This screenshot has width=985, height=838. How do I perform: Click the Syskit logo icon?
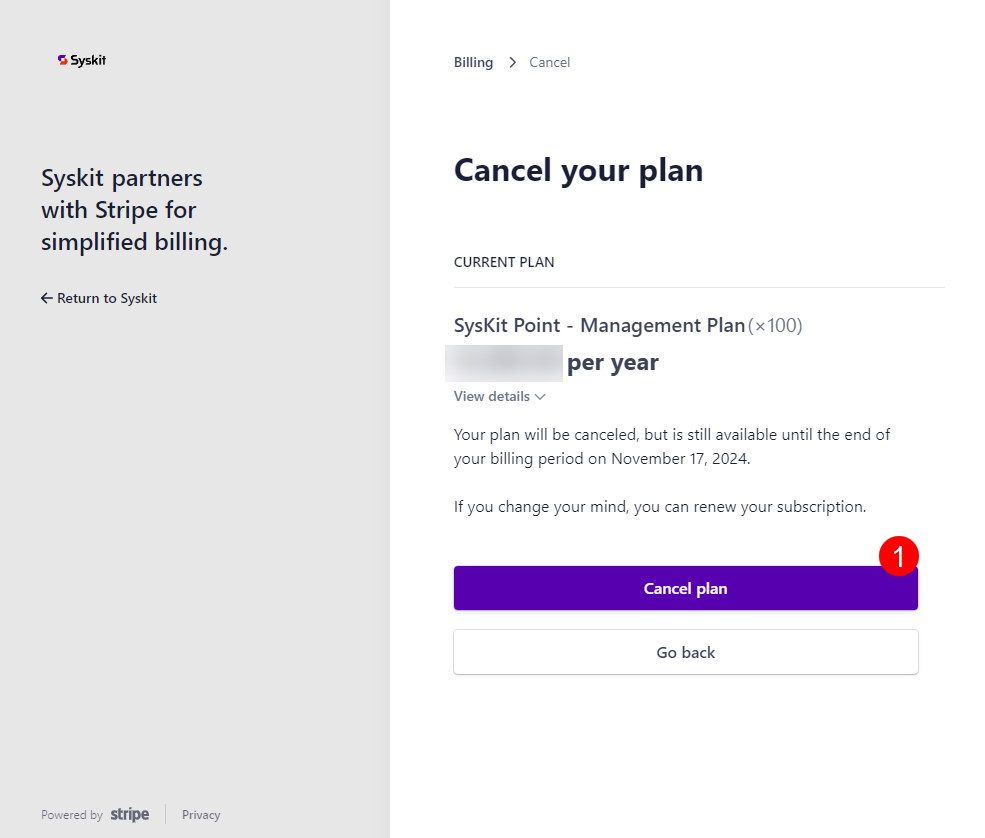pos(62,60)
